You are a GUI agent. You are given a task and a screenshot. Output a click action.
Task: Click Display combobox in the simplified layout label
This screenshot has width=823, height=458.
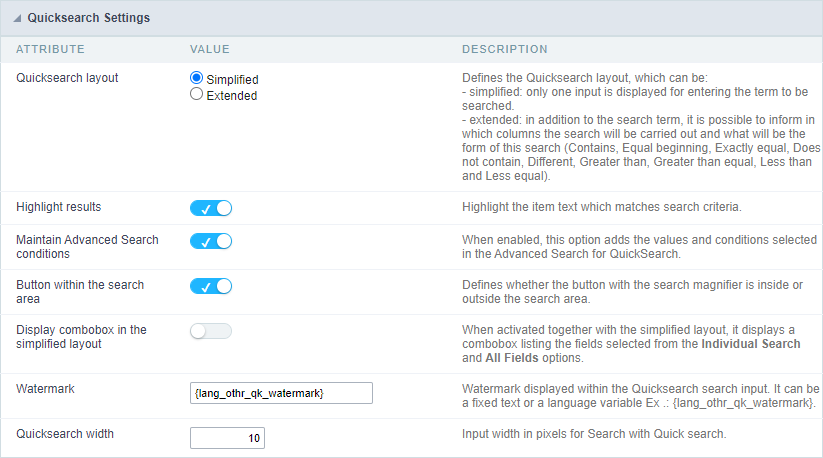(81, 337)
